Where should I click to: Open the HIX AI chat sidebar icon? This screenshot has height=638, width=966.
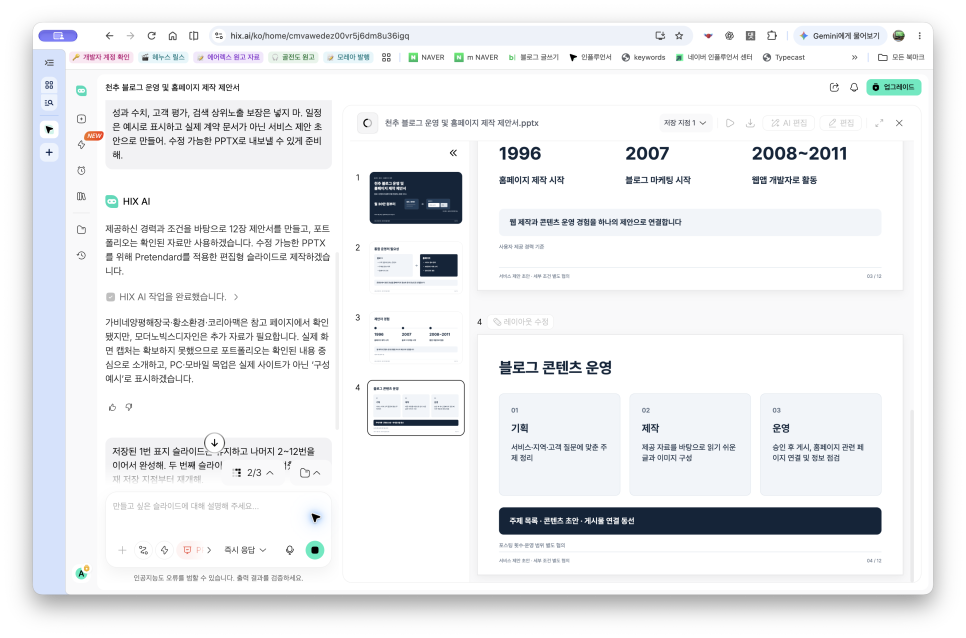click(x=81, y=91)
